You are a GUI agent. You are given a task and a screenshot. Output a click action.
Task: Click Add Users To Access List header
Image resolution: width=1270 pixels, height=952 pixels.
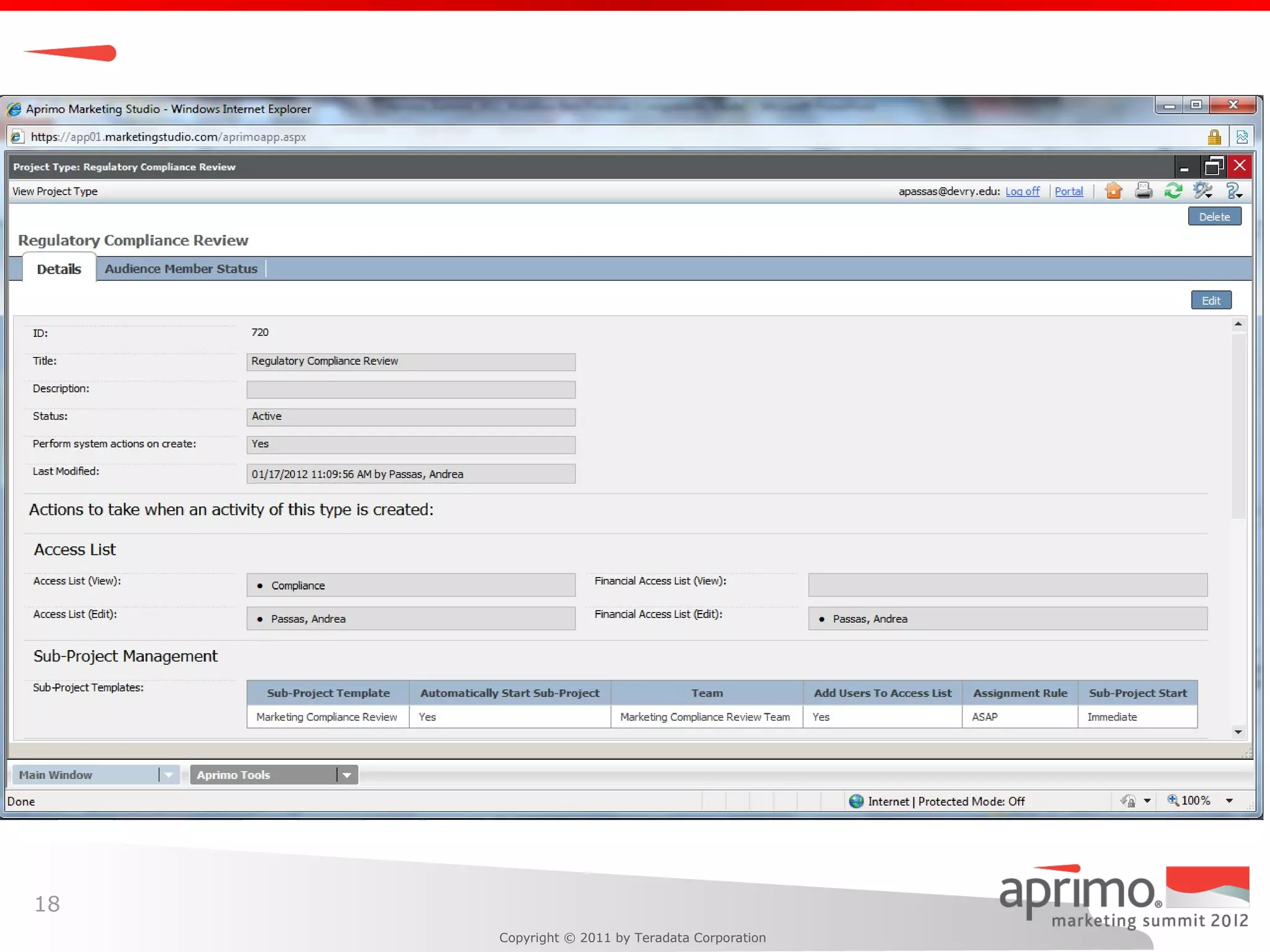(x=882, y=693)
